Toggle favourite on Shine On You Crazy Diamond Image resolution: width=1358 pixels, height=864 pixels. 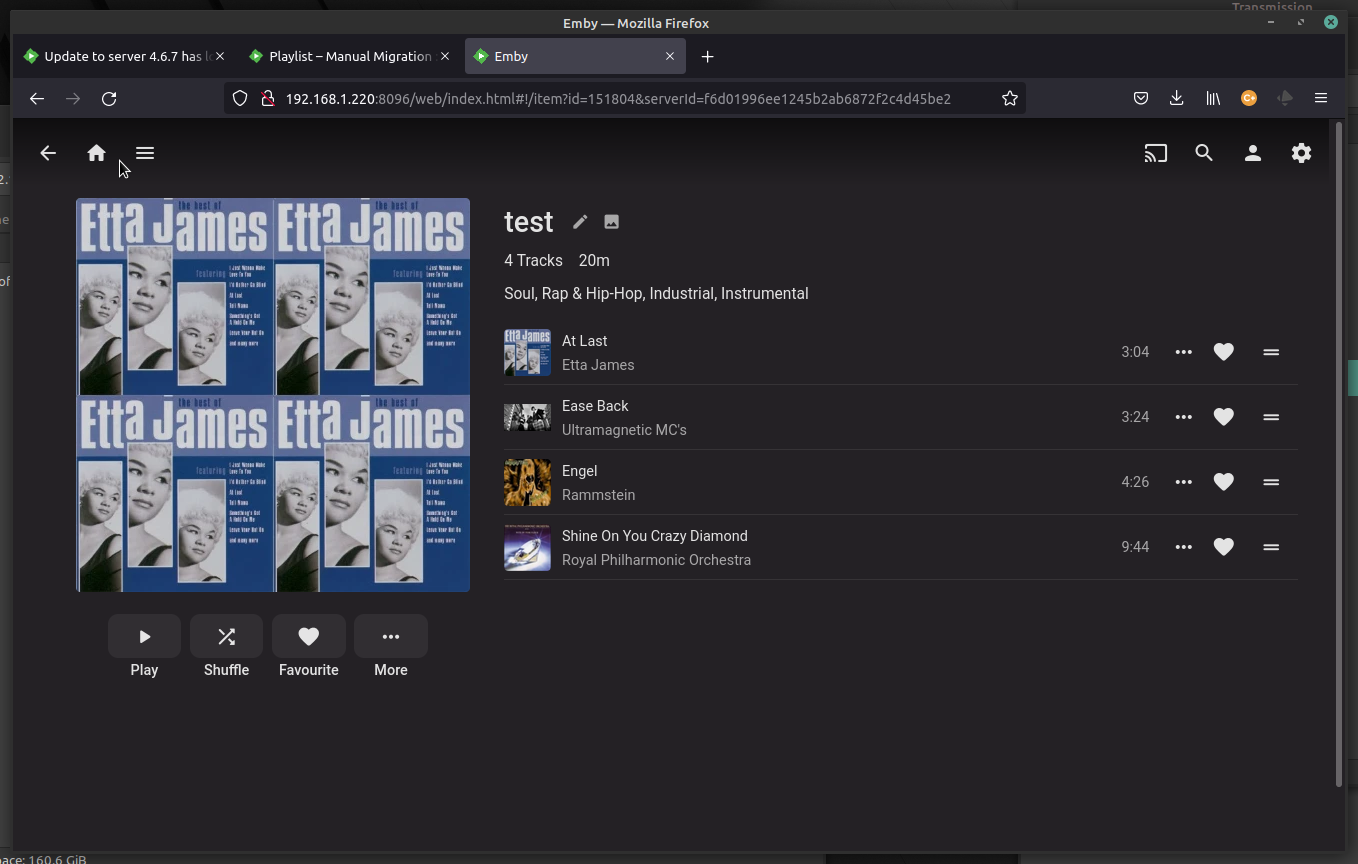(1223, 547)
